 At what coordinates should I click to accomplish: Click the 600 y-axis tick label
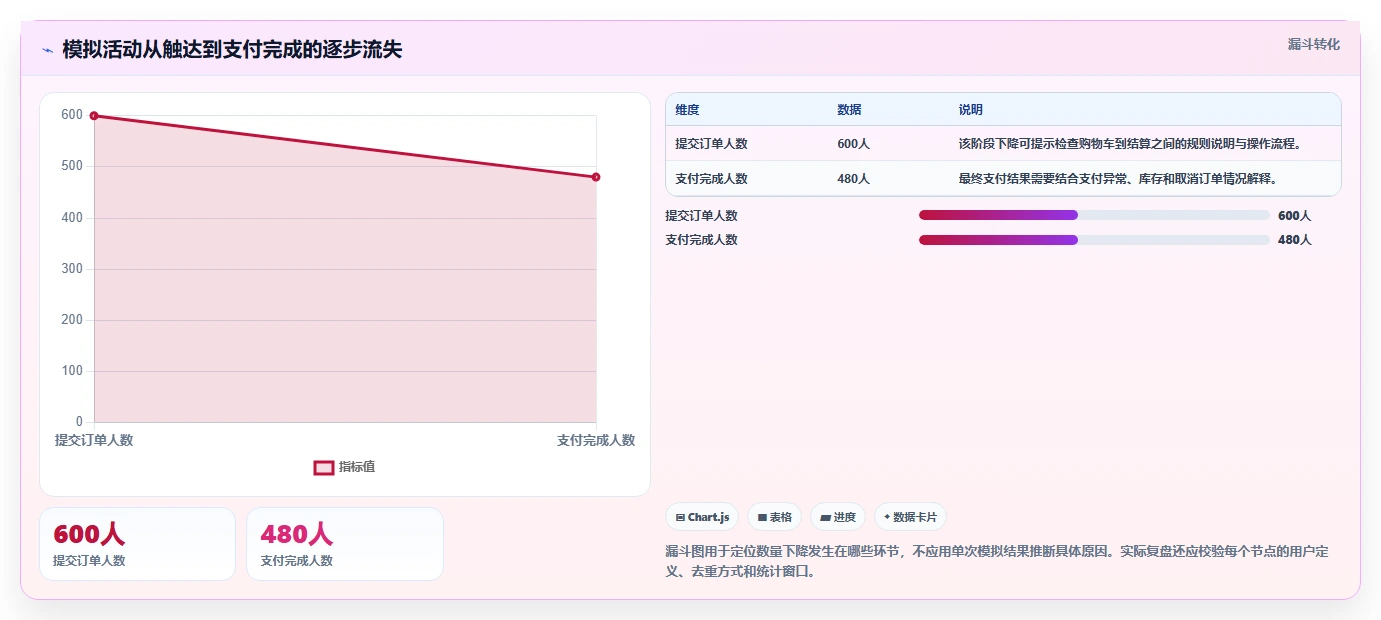(72, 115)
